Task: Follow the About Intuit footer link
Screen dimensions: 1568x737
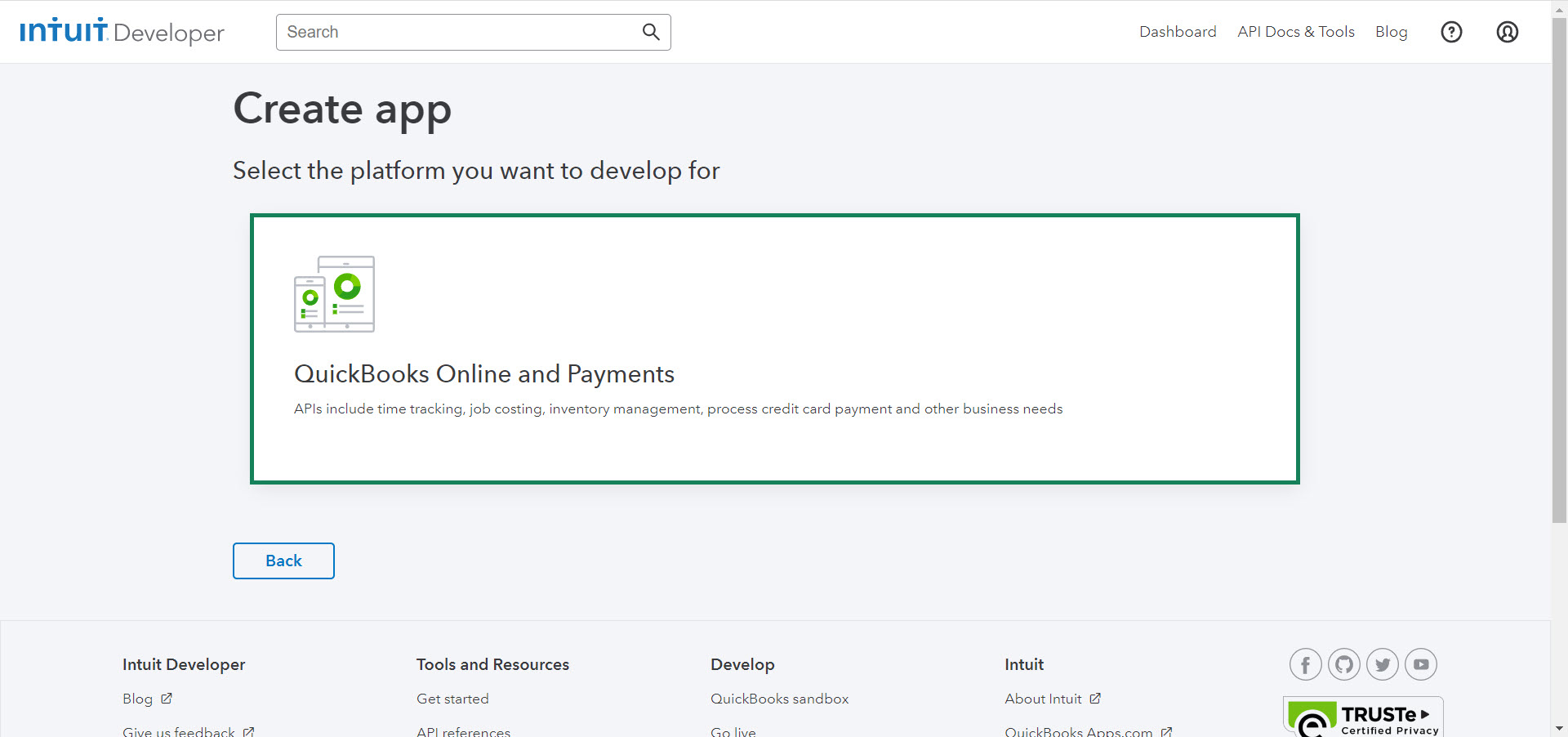Action: [x=1043, y=699]
